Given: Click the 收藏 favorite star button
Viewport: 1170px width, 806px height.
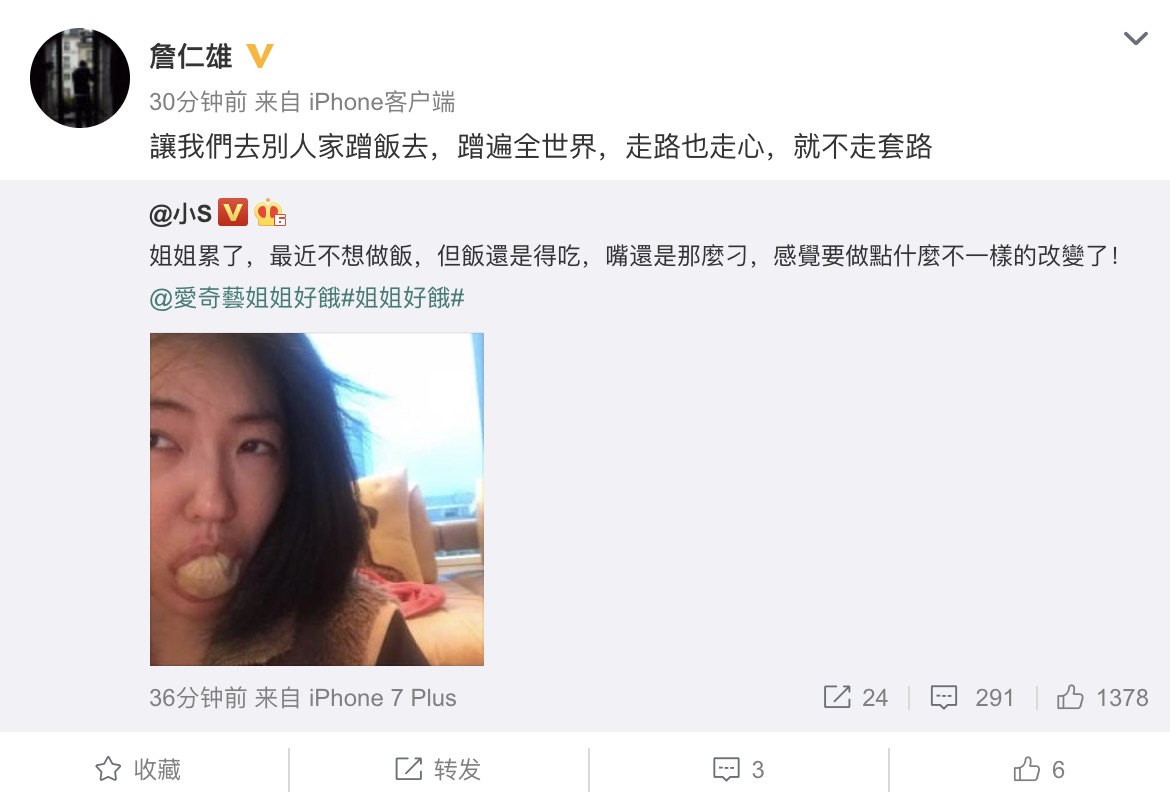Looking at the screenshot, I should [x=138, y=769].
